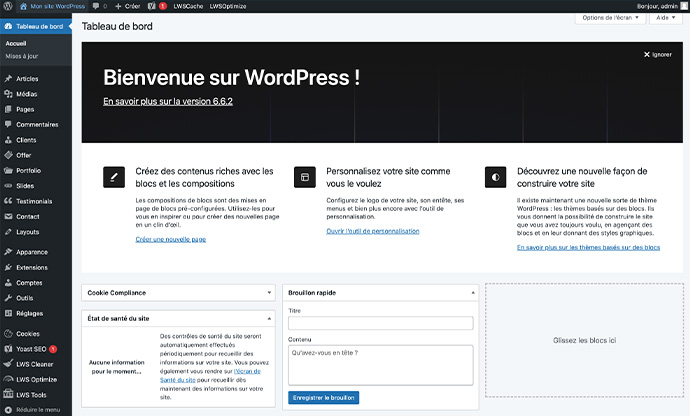Click the Extensions plug icon
The height and width of the screenshot is (416, 690).
[8, 267]
